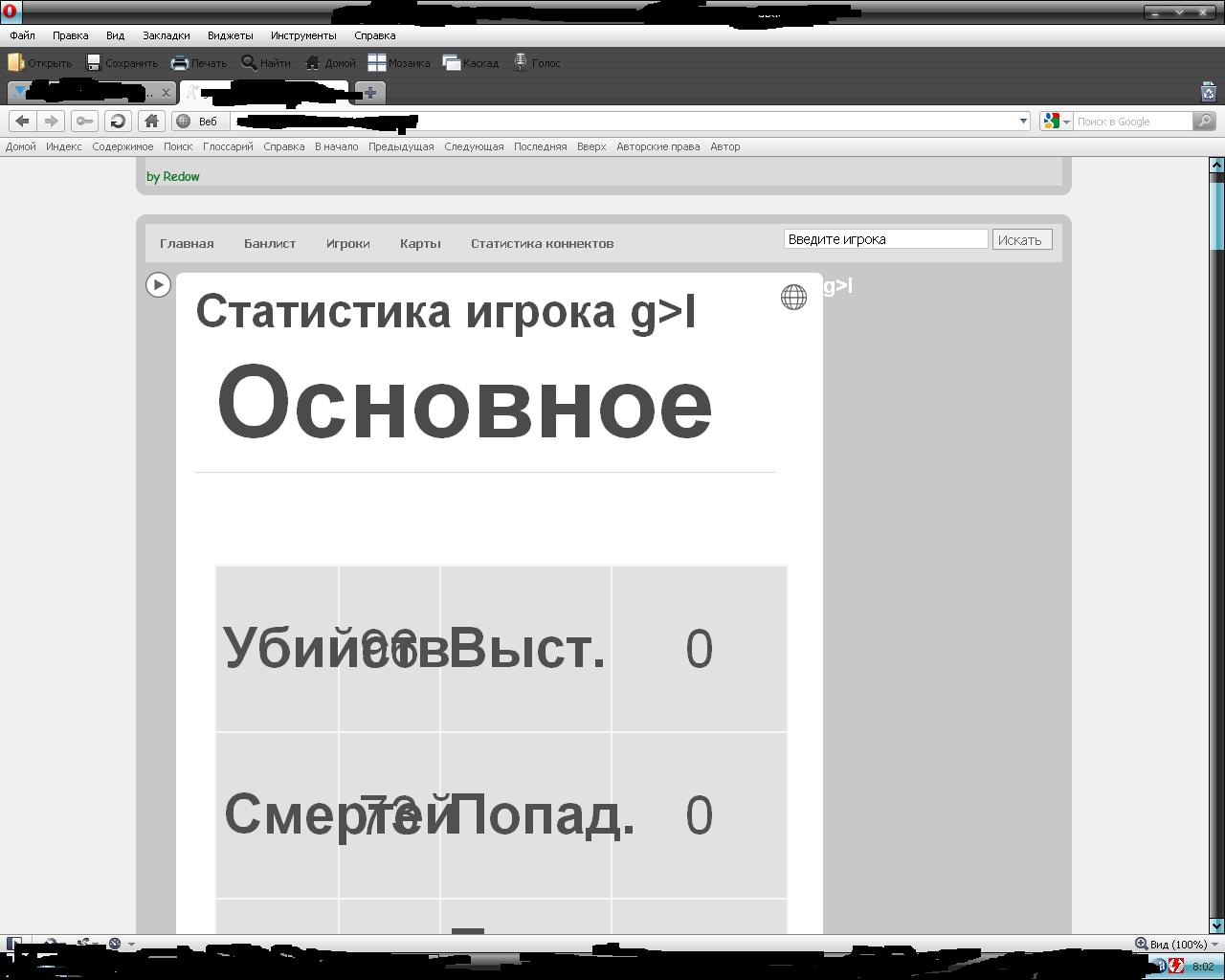Click Глоссарий in the navigation bar

pyautogui.click(x=228, y=146)
